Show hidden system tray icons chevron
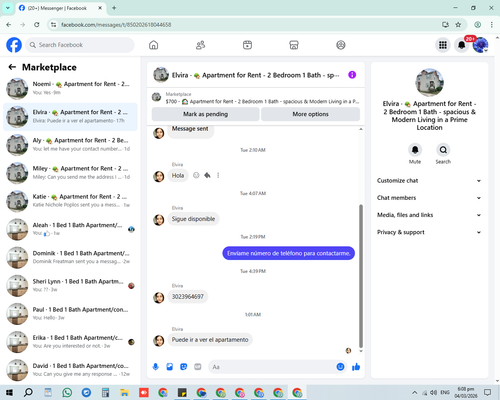500x400 pixels. pos(414,392)
